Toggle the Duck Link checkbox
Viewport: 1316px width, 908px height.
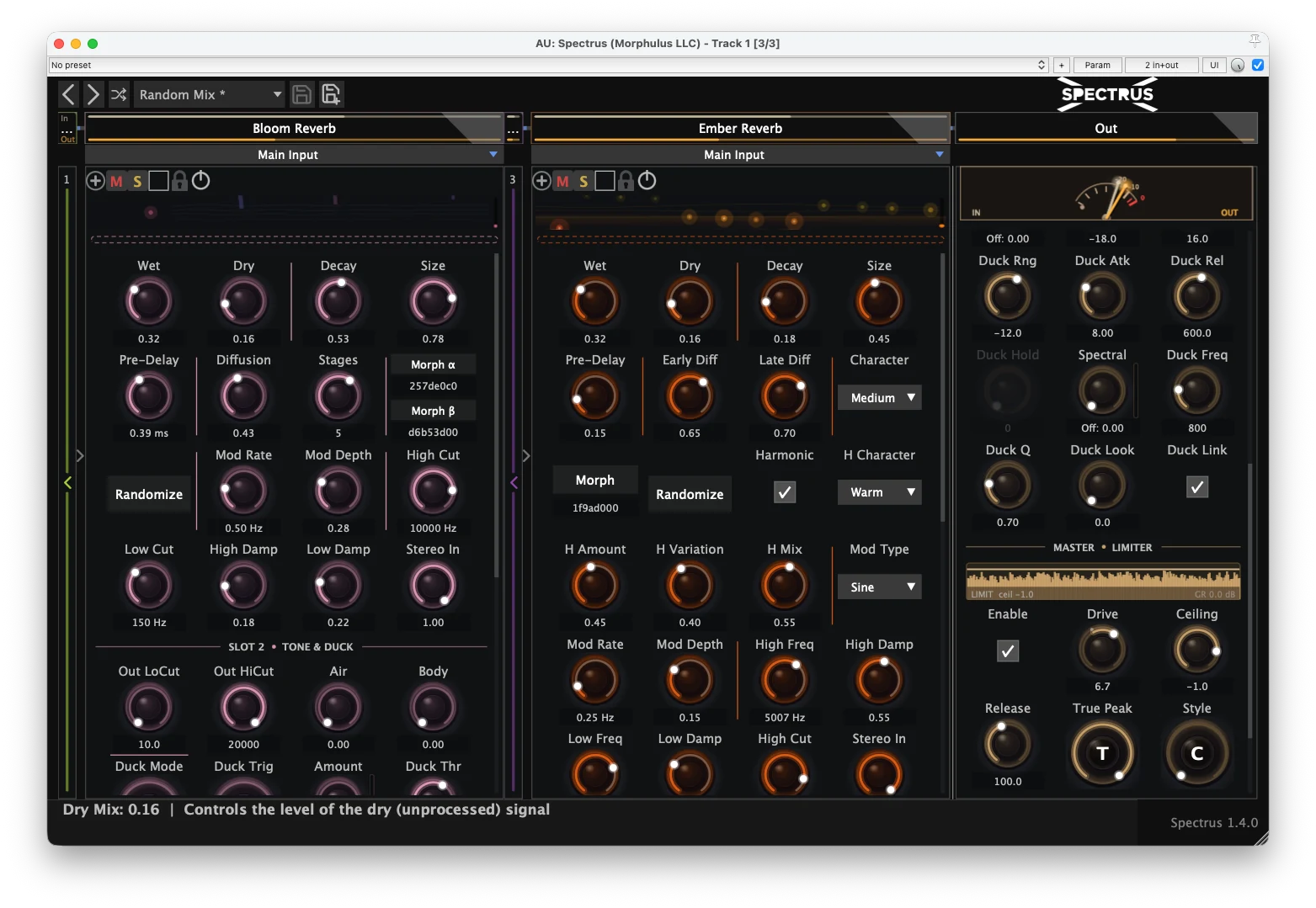1197,486
